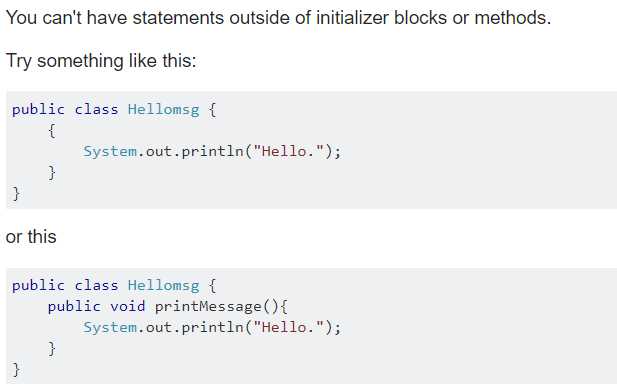Click the 'or this' text

pyautogui.click(x=31, y=237)
